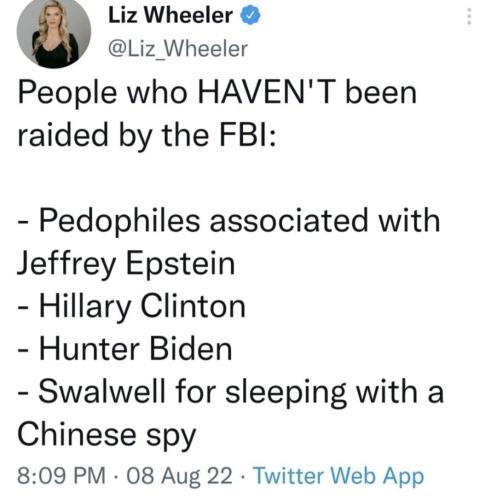Click the "Swalwell for sleeping with a" line
497x500 pixels.
[231, 392]
